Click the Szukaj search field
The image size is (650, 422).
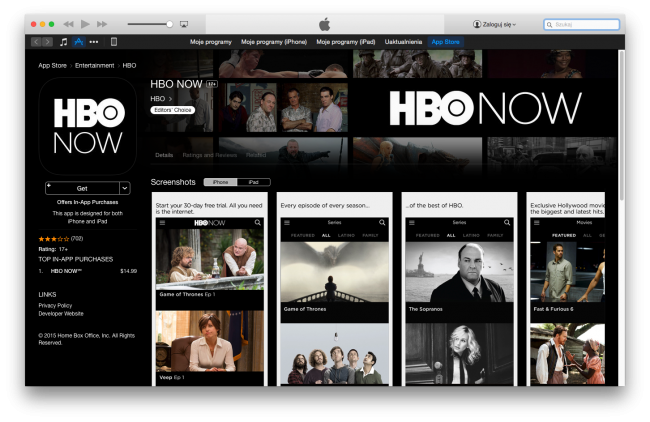(582, 24)
